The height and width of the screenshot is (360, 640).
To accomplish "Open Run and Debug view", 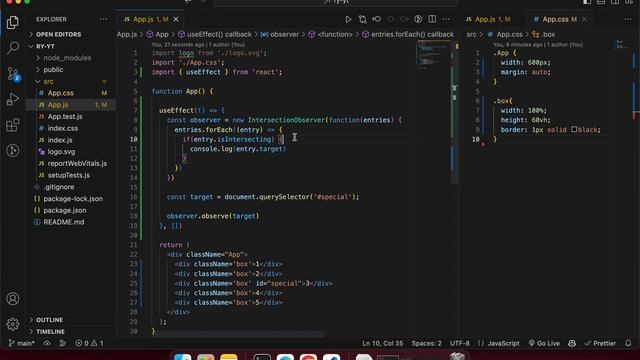I will tap(13, 99).
